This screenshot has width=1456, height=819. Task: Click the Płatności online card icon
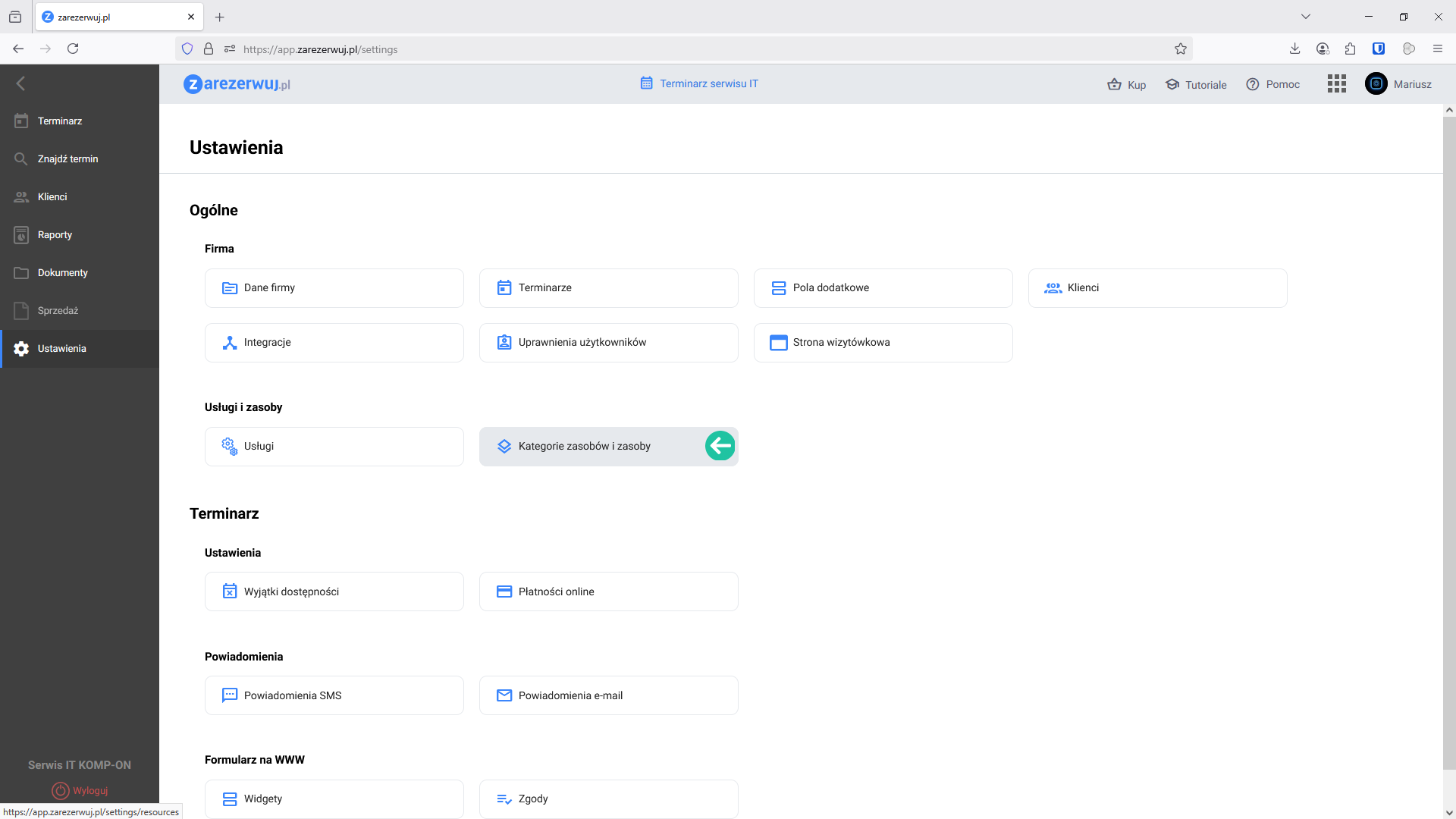tap(504, 591)
